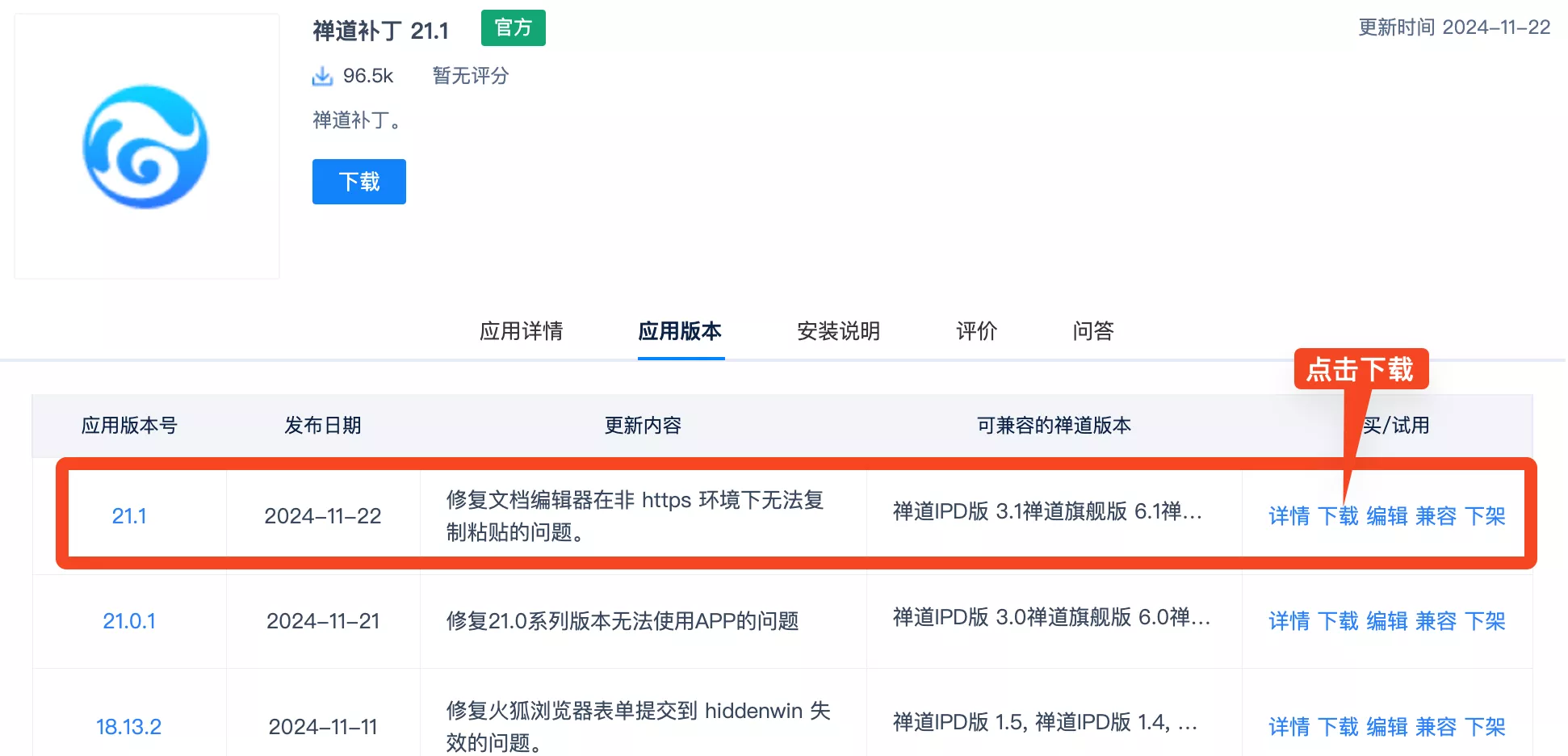Click the title 禅道补丁 21.1
1568x756 pixels.
coord(380,31)
